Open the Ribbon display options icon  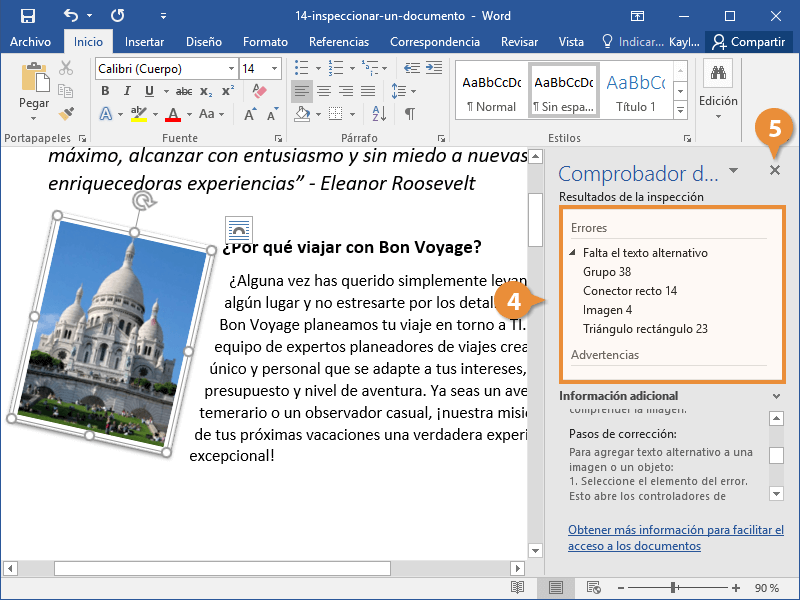(637, 16)
